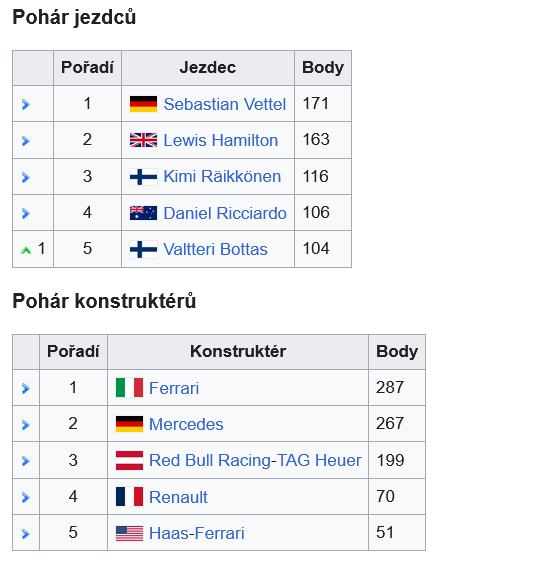This screenshot has height=567, width=545.
Task: Click the Konstruktér column header
Action: click(238, 351)
